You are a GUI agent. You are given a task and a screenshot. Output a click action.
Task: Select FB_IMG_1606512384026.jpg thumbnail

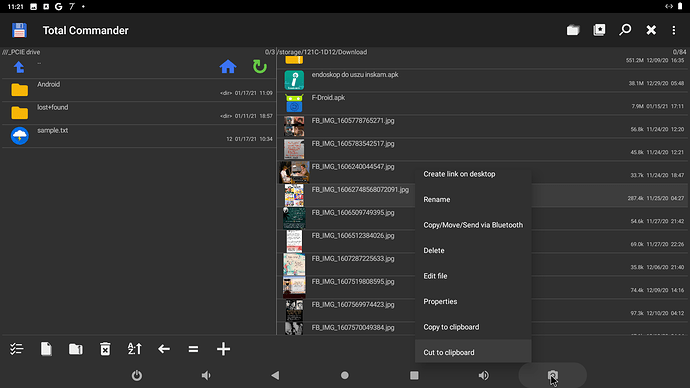coord(294,241)
